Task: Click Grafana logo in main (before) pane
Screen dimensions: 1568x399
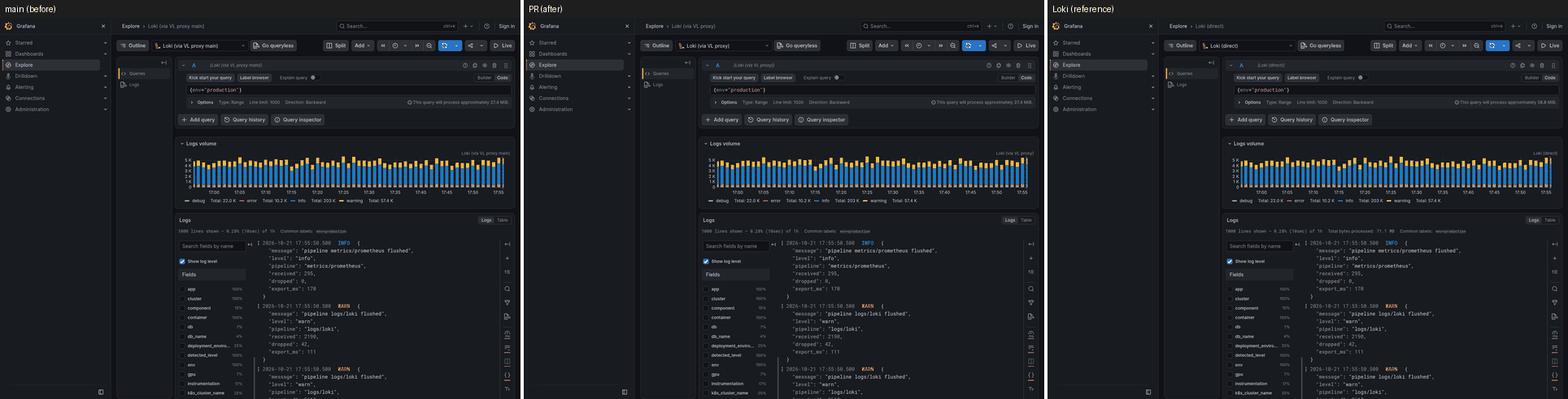Action: [8, 26]
